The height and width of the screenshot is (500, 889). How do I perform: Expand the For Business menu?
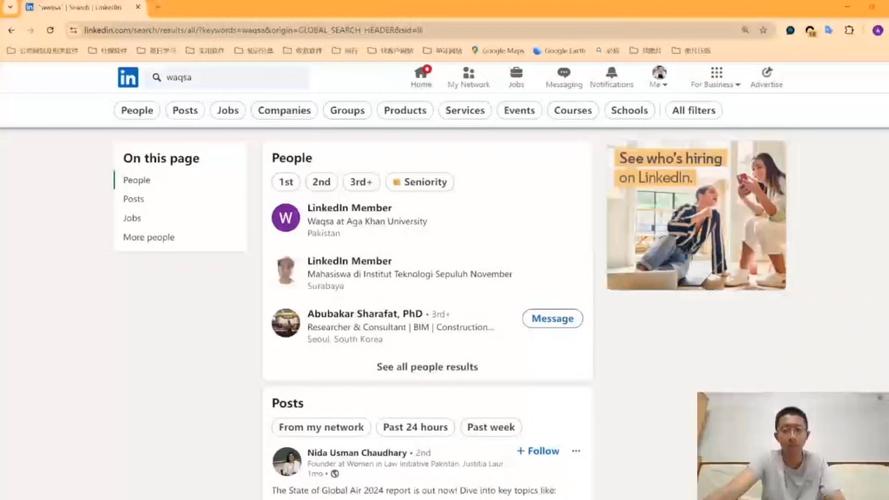[716, 77]
